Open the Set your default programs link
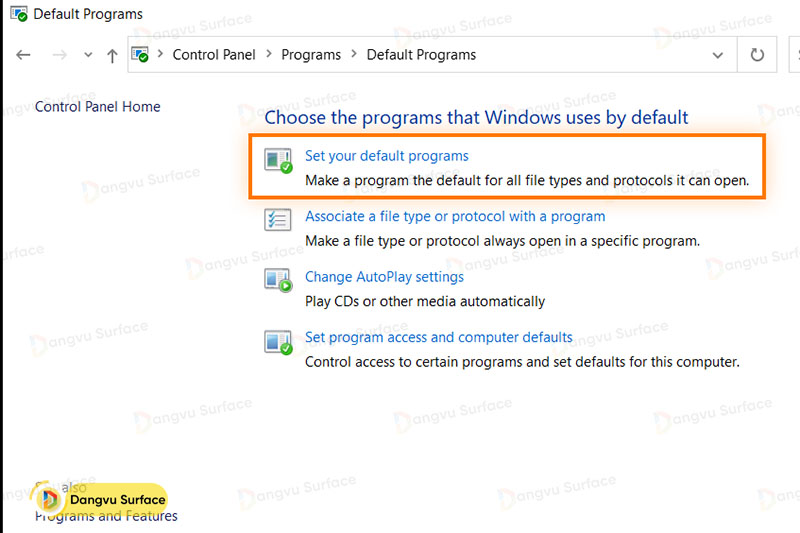800x533 pixels. point(386,156)
